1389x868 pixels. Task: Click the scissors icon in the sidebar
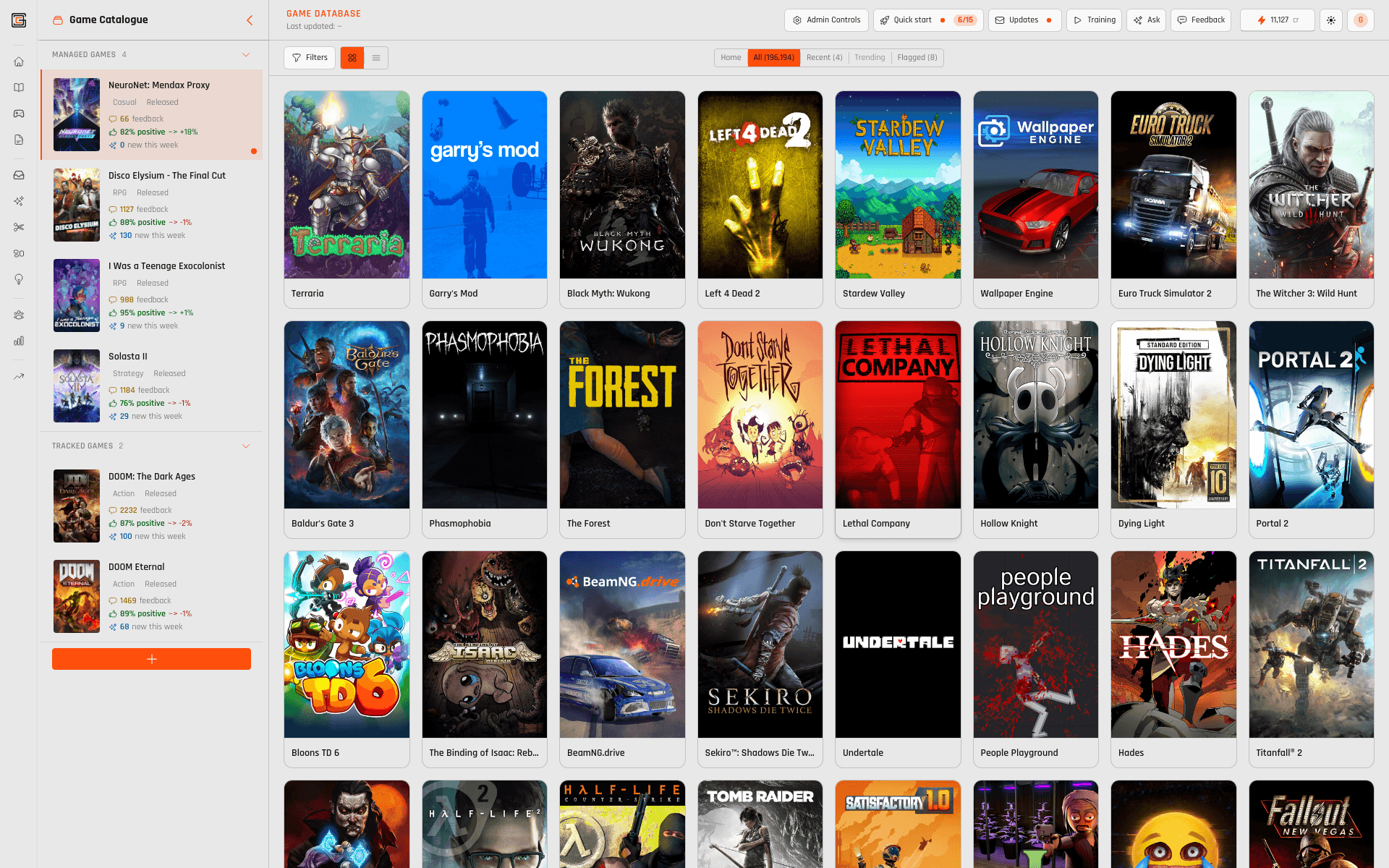[x=19, y=227]
